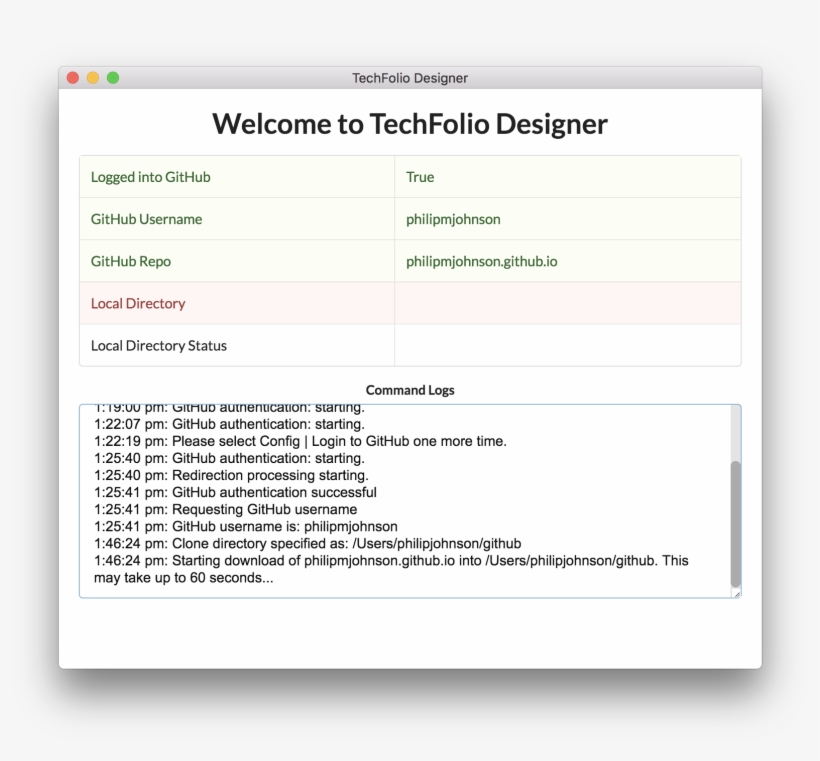Click the "Logged into GitHub" row label
Image resolution: width=820 pixels, height=761 pixels.
click(x=151, y=177)
